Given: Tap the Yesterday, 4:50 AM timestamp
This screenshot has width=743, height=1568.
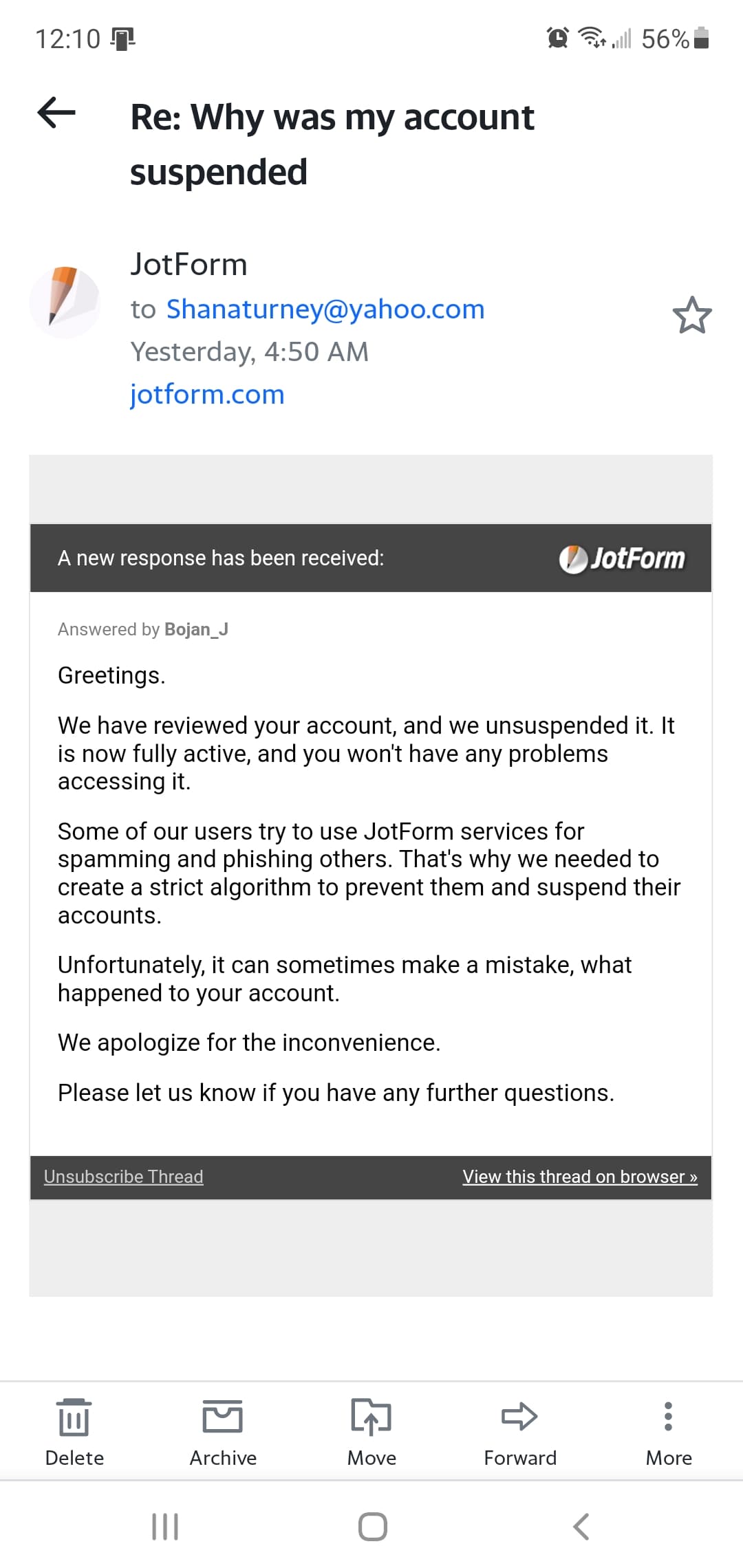Looking at the screenshot, I should click(250, 352).
